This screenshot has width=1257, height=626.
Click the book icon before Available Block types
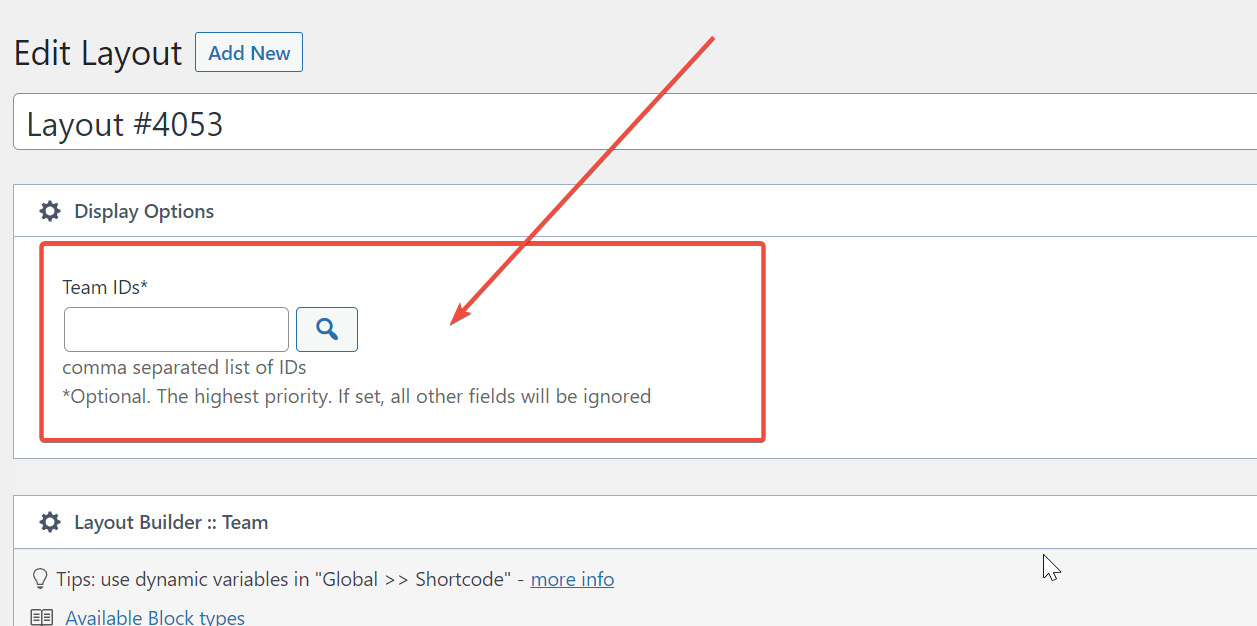pos(41,617)
